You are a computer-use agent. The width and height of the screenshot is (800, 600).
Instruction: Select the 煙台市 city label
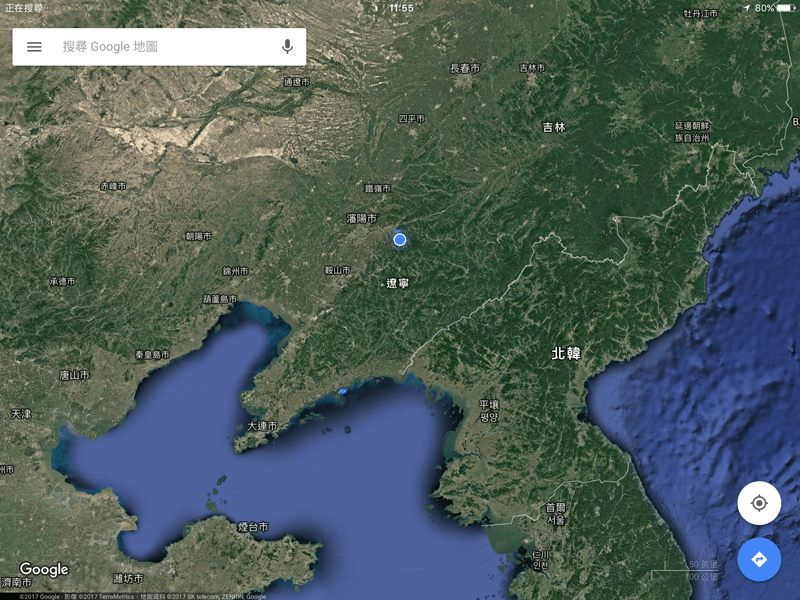[253, 527]
